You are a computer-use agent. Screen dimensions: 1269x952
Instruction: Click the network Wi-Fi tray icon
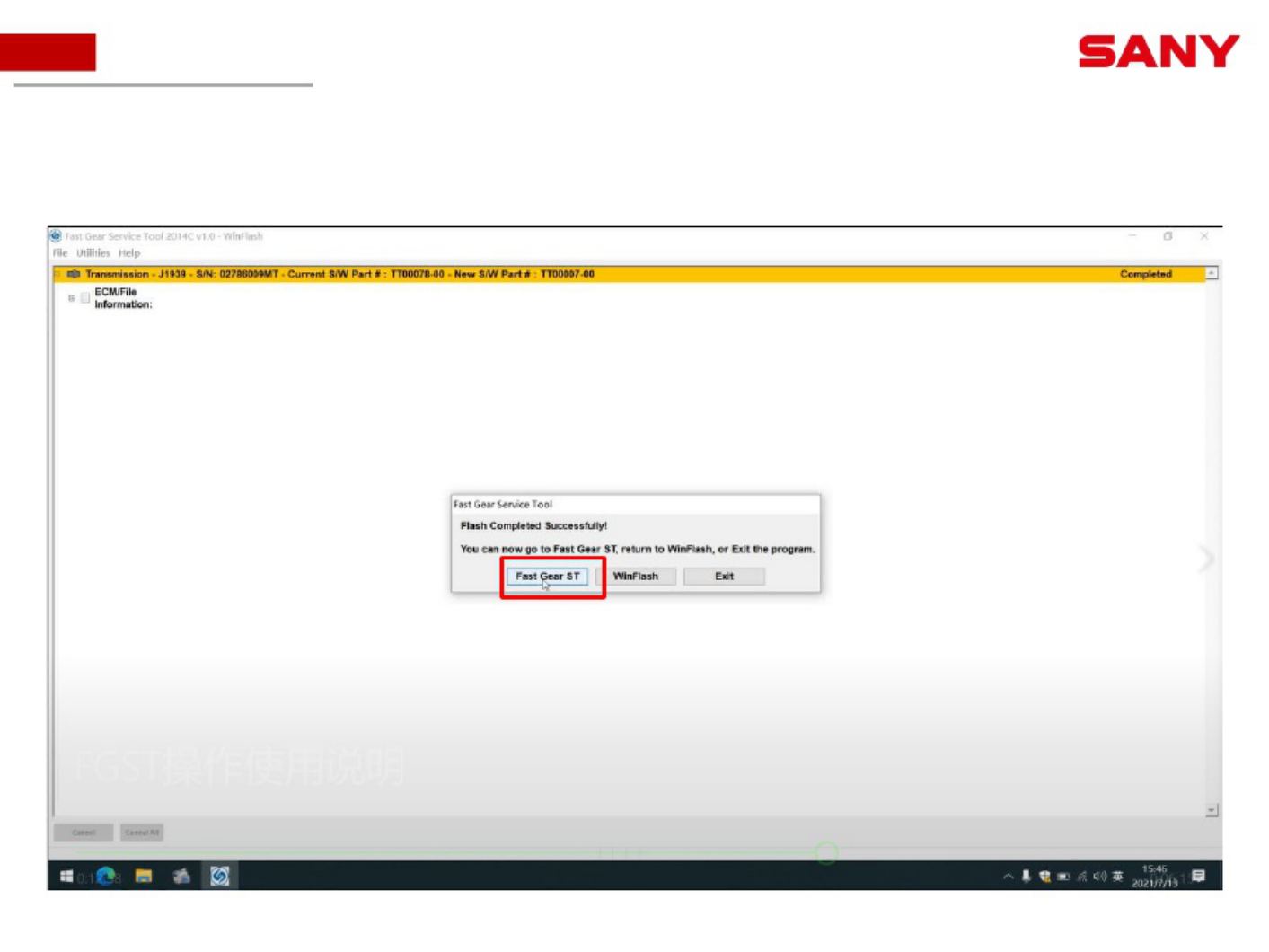[x=1082, y=877]
